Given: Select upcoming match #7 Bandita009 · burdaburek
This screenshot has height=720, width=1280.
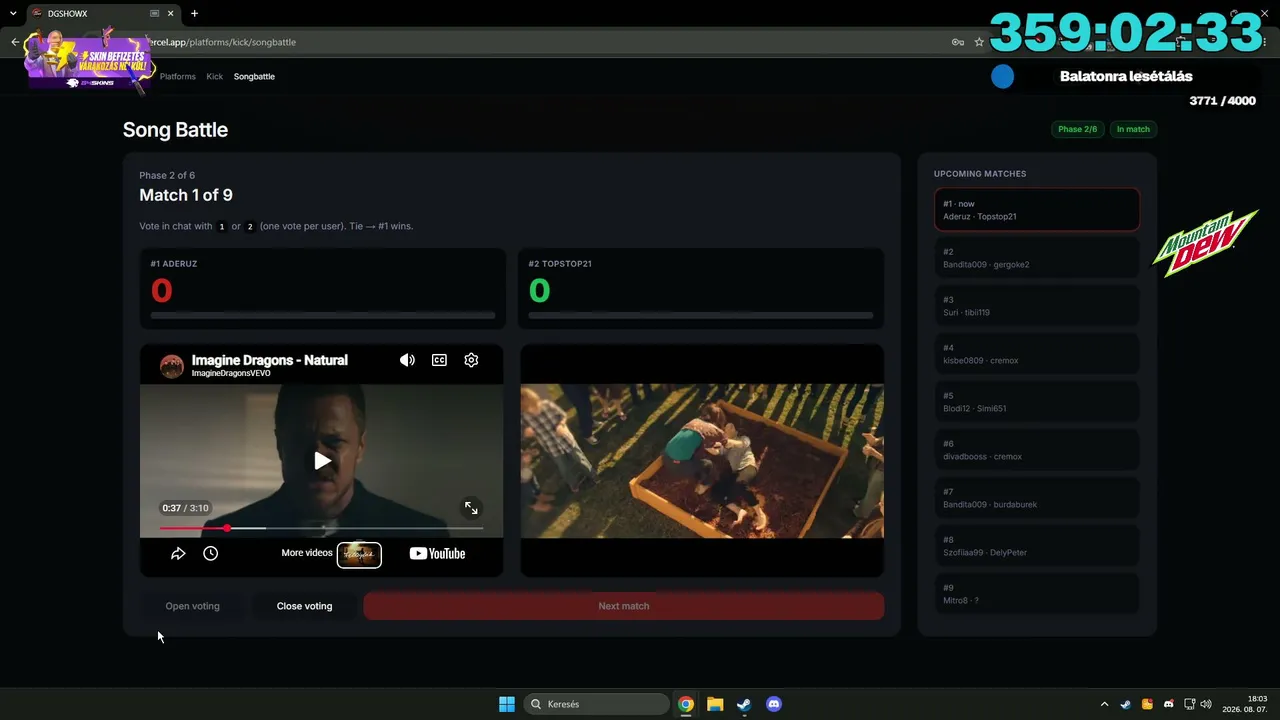Looking at the screenshot, I should [1037, 498].
